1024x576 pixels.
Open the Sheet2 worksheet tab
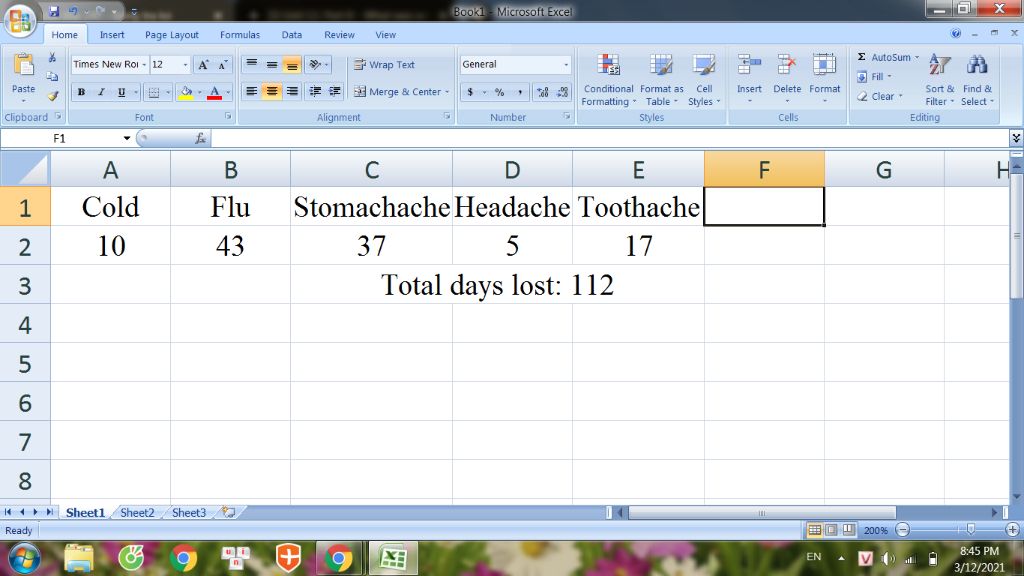pyautogui.click(x=137, y=513)
